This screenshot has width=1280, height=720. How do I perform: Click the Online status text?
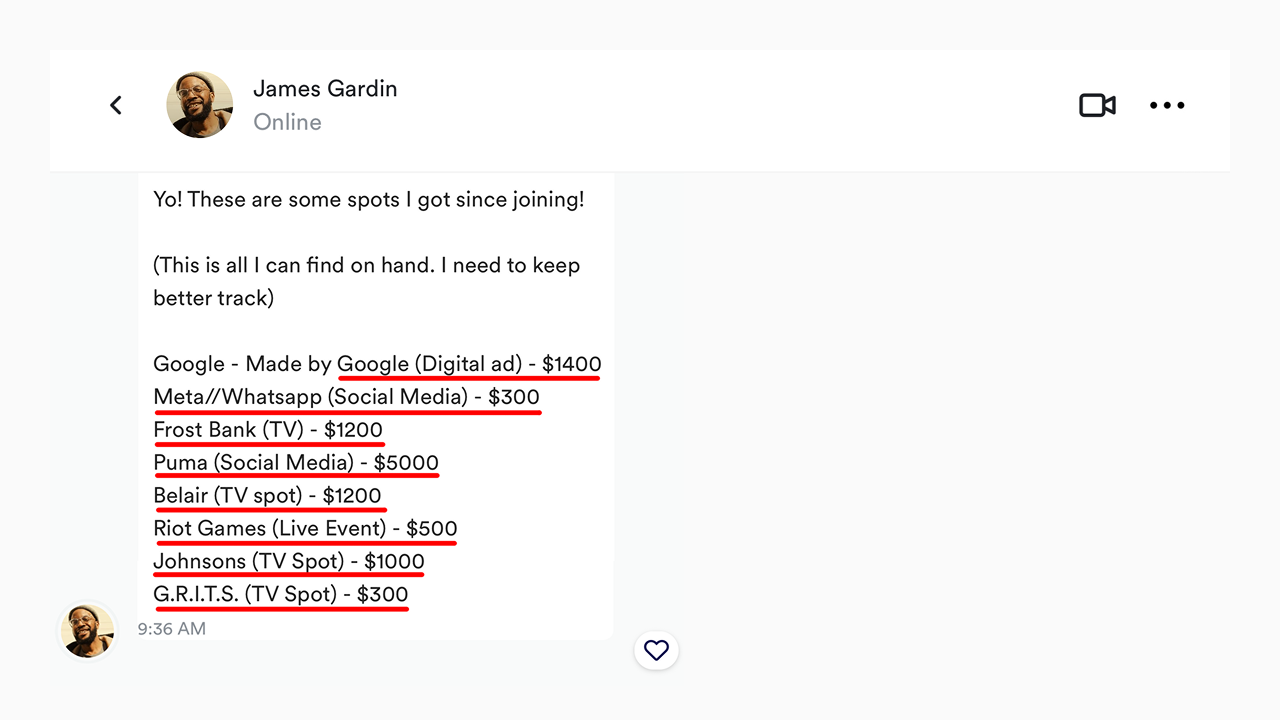pyautogui.click(x=287, y=122)
